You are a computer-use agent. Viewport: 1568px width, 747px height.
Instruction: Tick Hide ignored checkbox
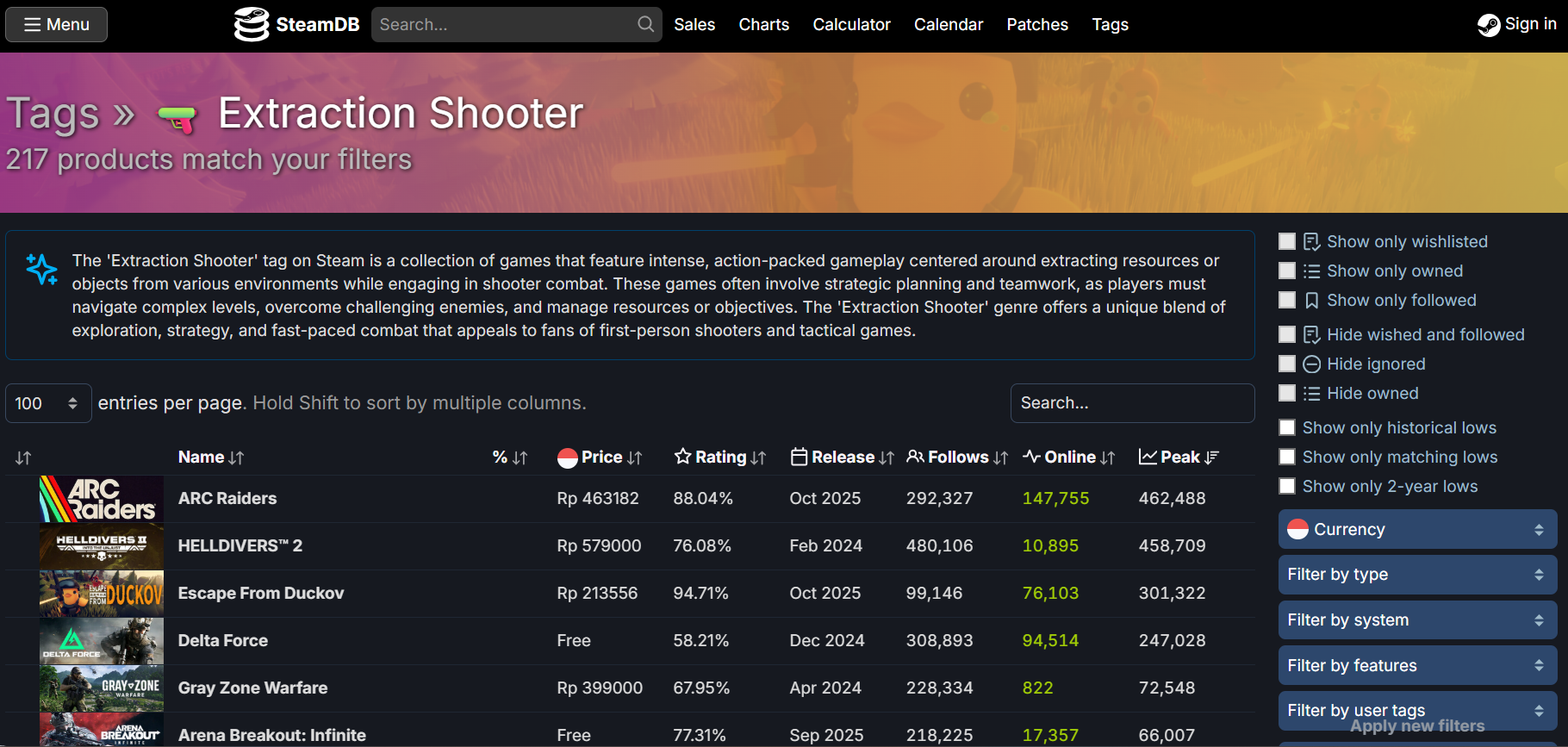(1287, 364)
